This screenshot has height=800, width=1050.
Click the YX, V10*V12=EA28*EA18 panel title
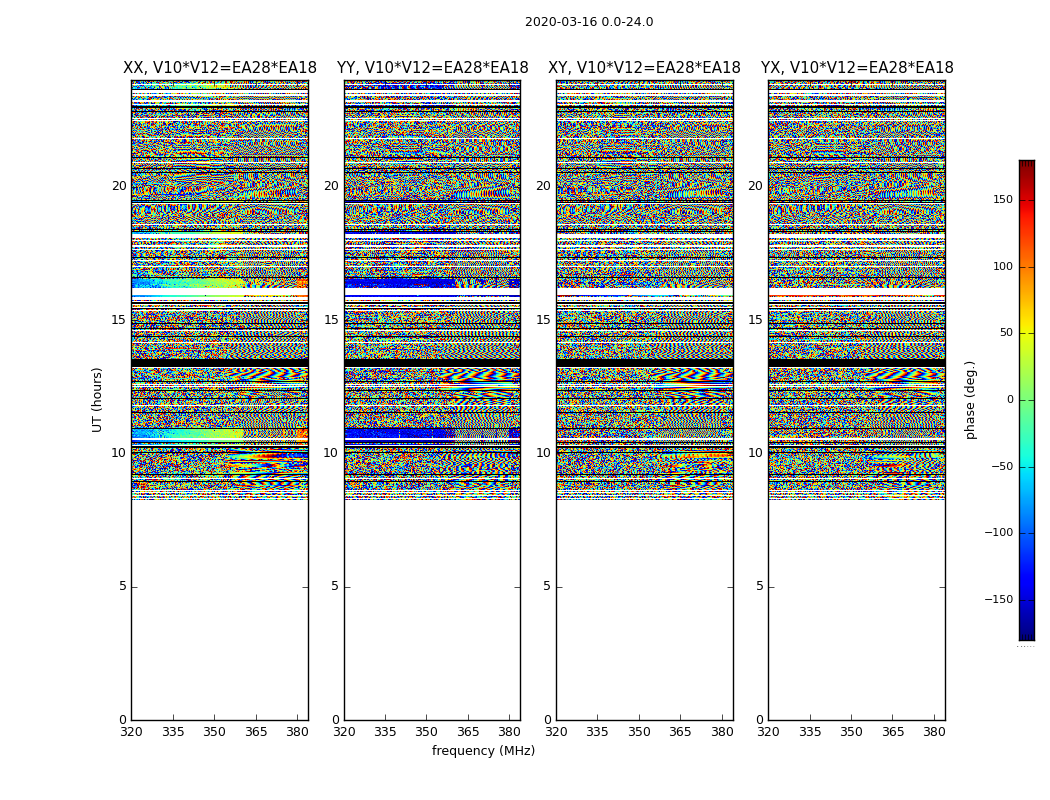point(857,68)
